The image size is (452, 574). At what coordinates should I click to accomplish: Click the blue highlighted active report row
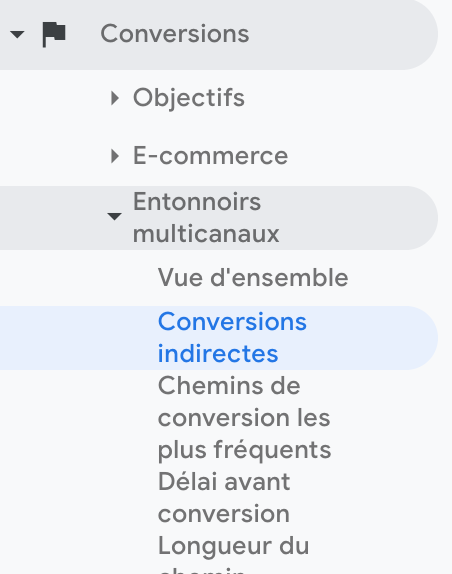point(219,338)
